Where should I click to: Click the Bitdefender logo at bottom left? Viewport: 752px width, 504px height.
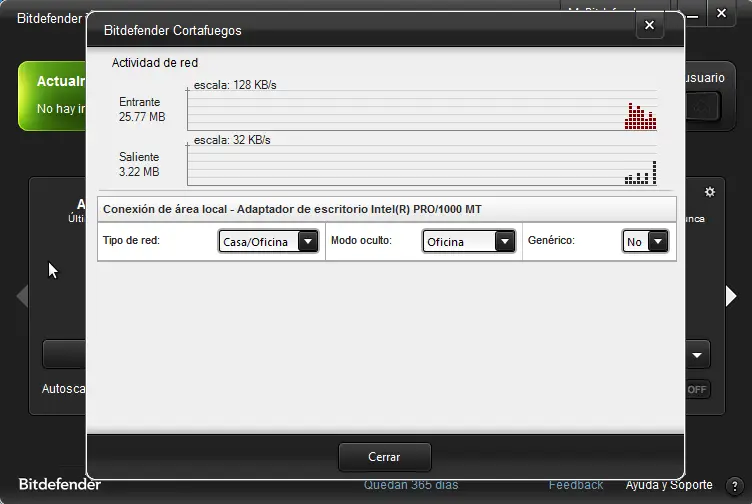pyautogui.click(x=60, y=484)
